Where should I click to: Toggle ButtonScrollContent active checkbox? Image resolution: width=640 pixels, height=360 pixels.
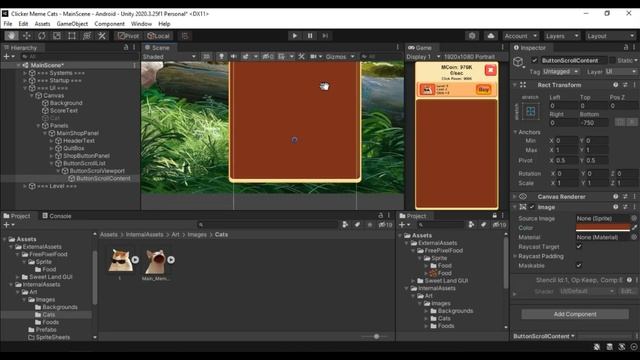pos(534,60)
